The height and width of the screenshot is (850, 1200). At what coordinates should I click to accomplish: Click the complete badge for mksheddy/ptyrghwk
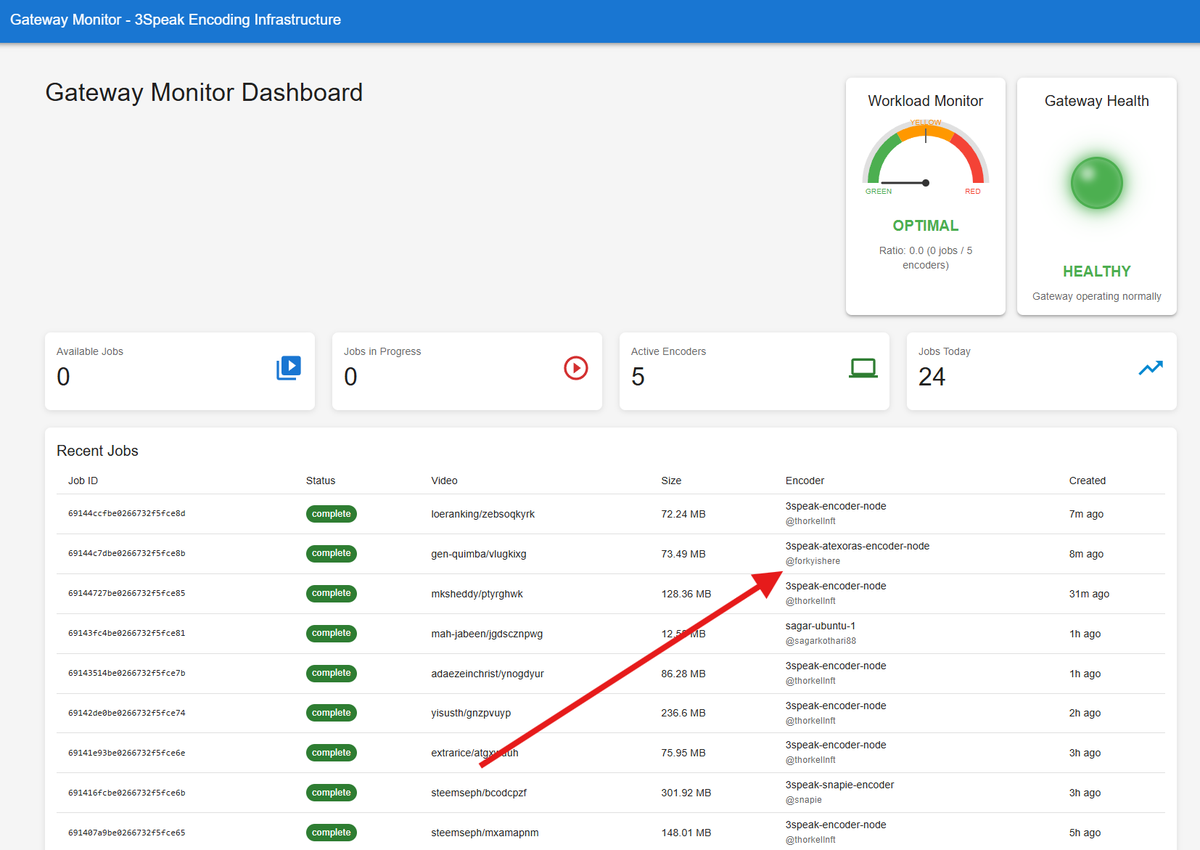tap(331, 593)
